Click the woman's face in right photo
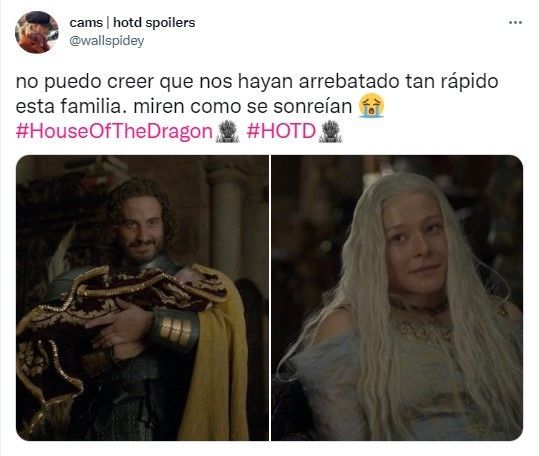 412,242
